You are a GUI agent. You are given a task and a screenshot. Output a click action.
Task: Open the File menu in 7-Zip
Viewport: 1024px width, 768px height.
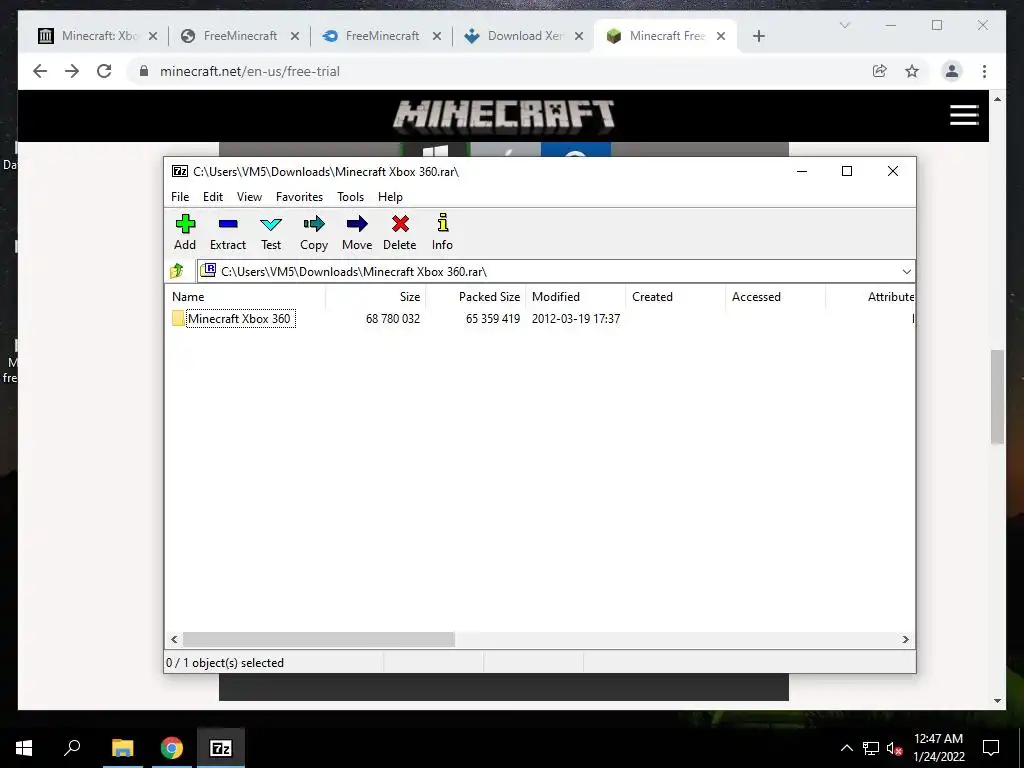coord(180,197)
